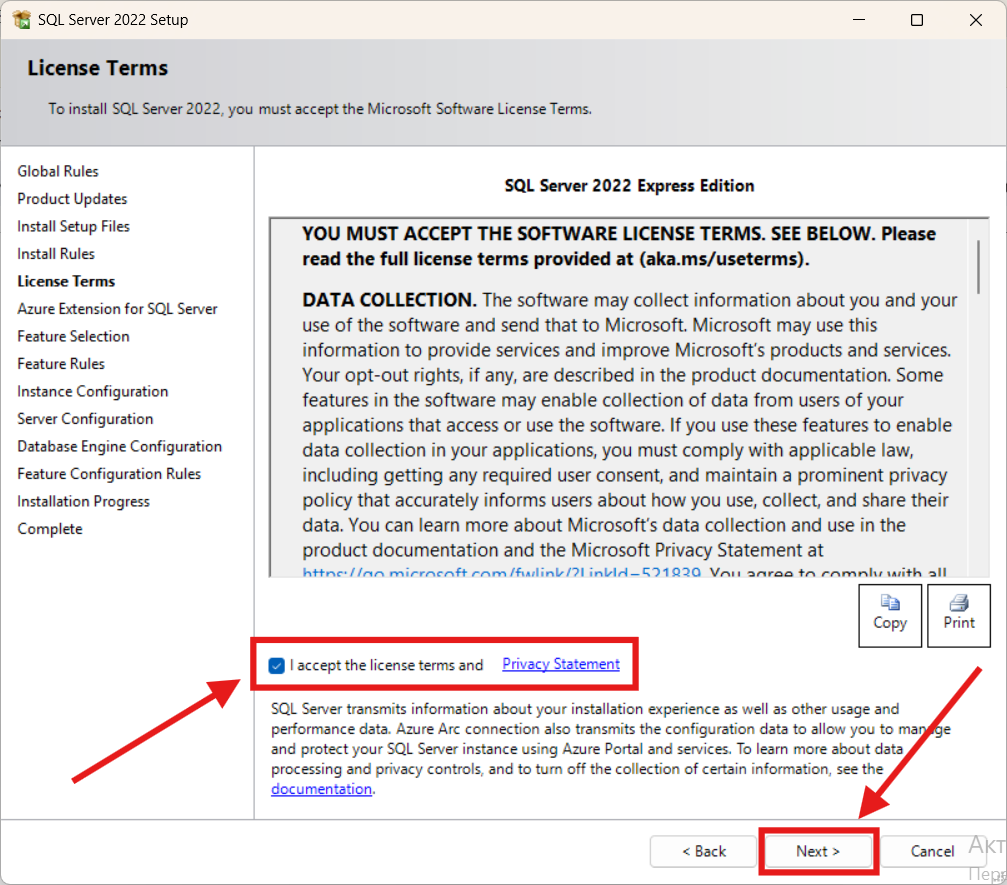The width and height of the screenshot is (1007, 885).
Task: Toggle the accept license terms checkbox
Action: pyautogui.click(x=277, y=665)
